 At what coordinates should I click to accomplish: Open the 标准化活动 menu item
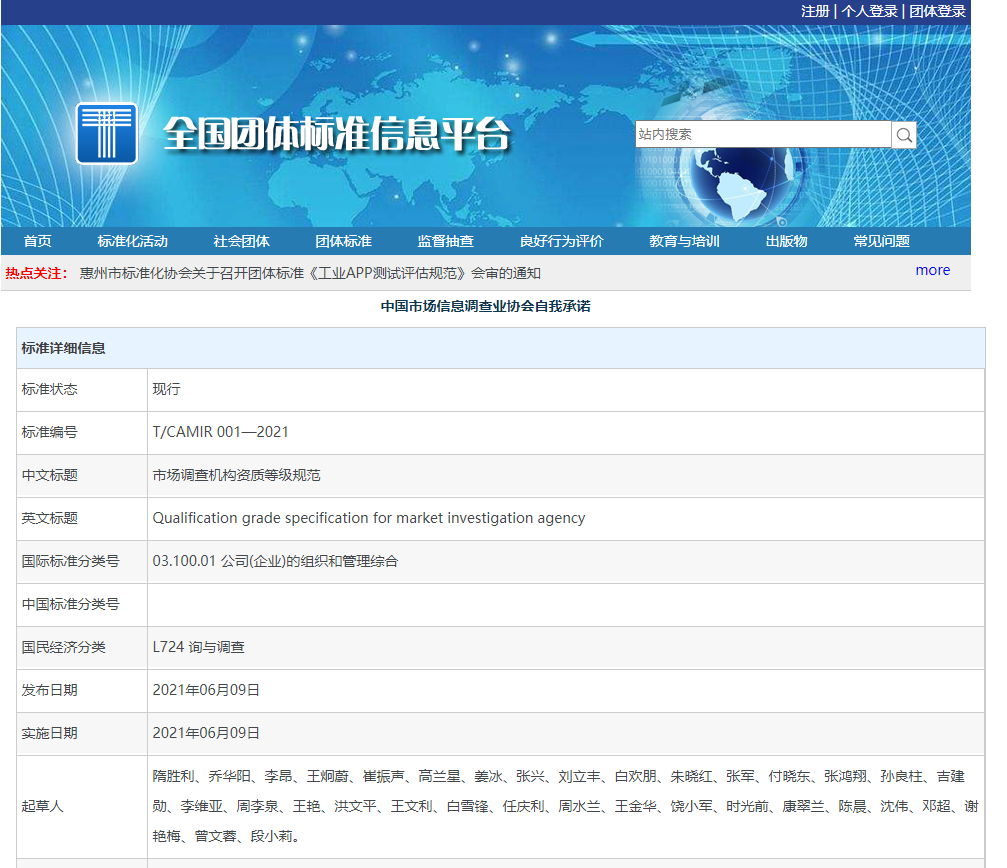point(132,241)
